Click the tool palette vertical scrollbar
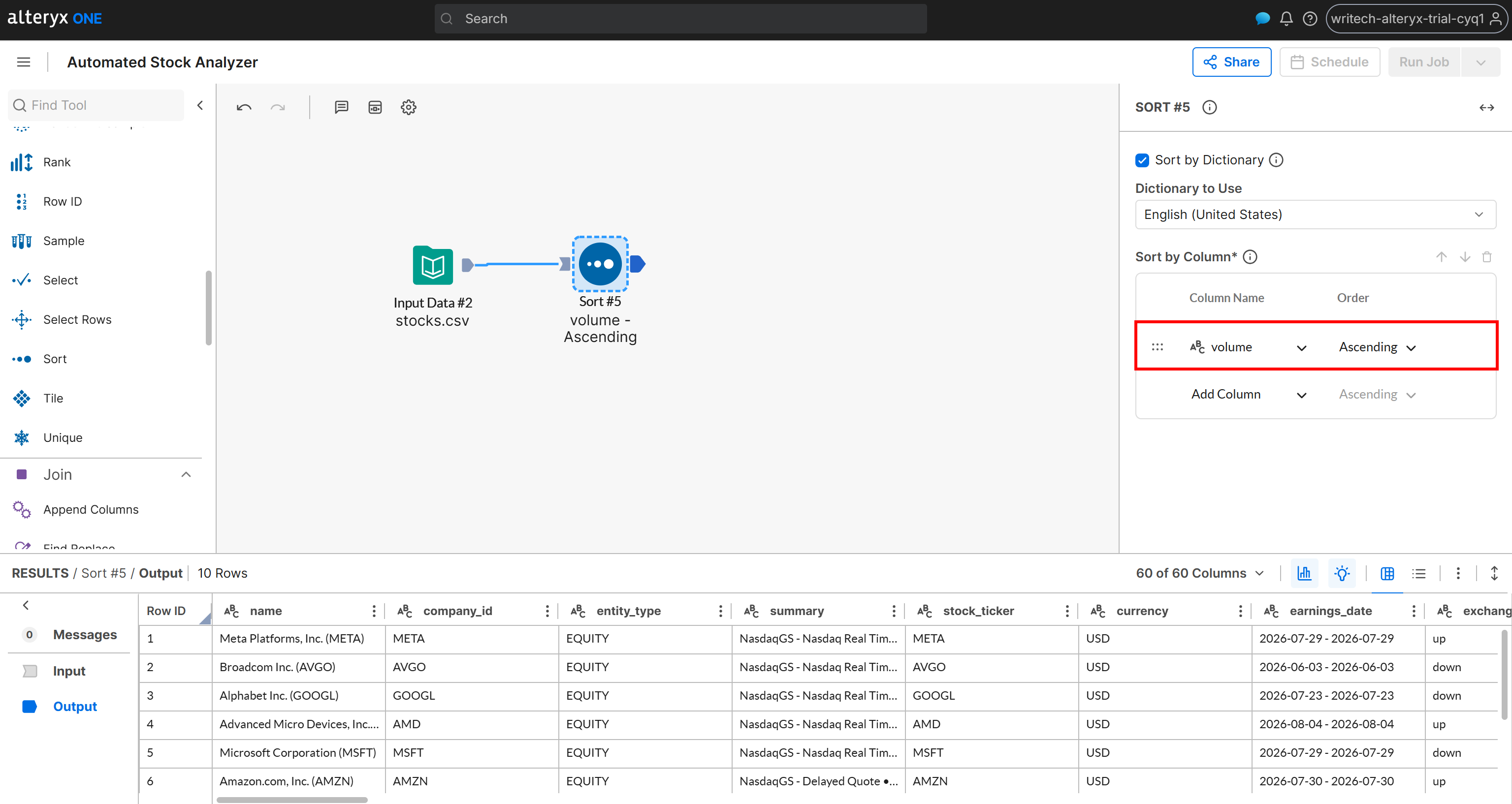1512x804 pixels. click(208, 309)
